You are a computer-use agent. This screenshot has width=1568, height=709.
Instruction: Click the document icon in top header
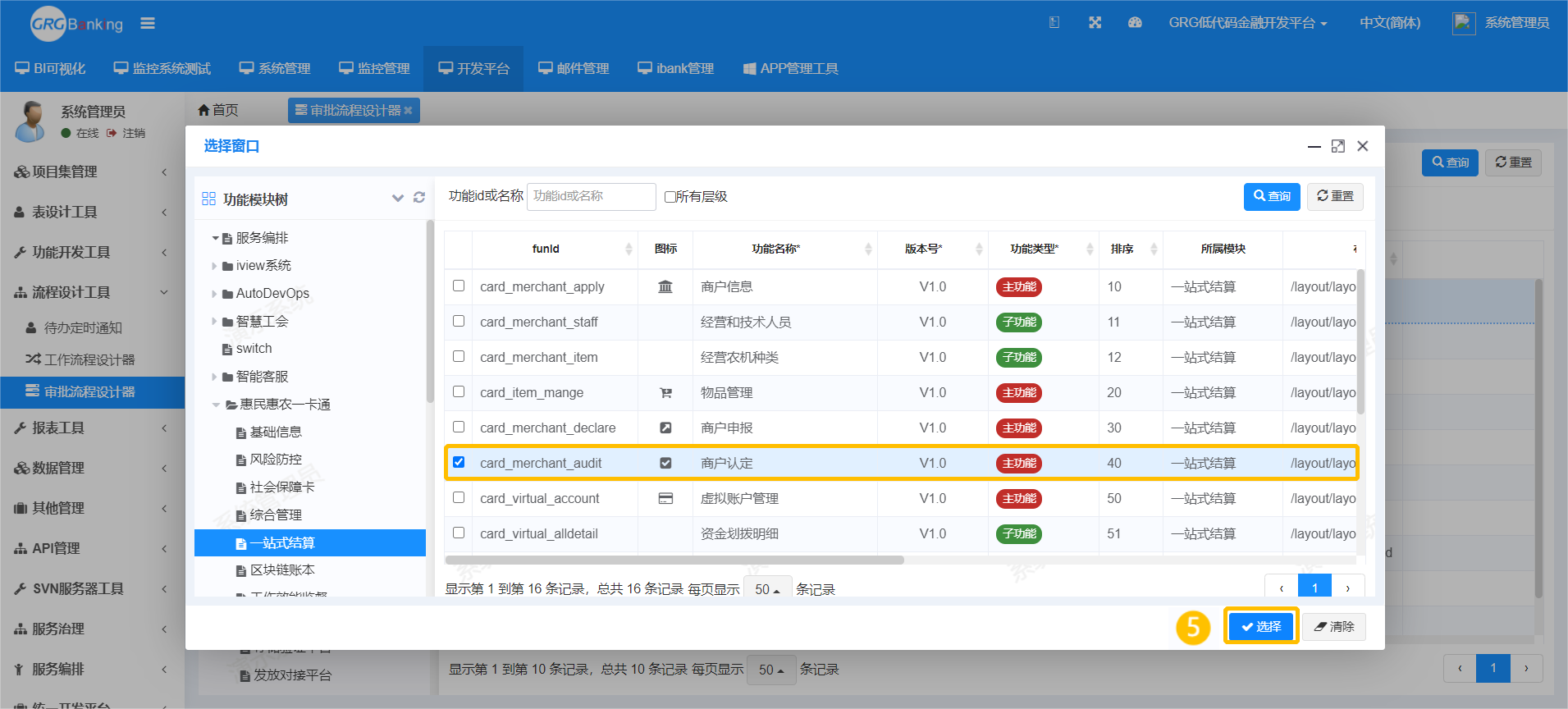click(x=1054, y=23)
